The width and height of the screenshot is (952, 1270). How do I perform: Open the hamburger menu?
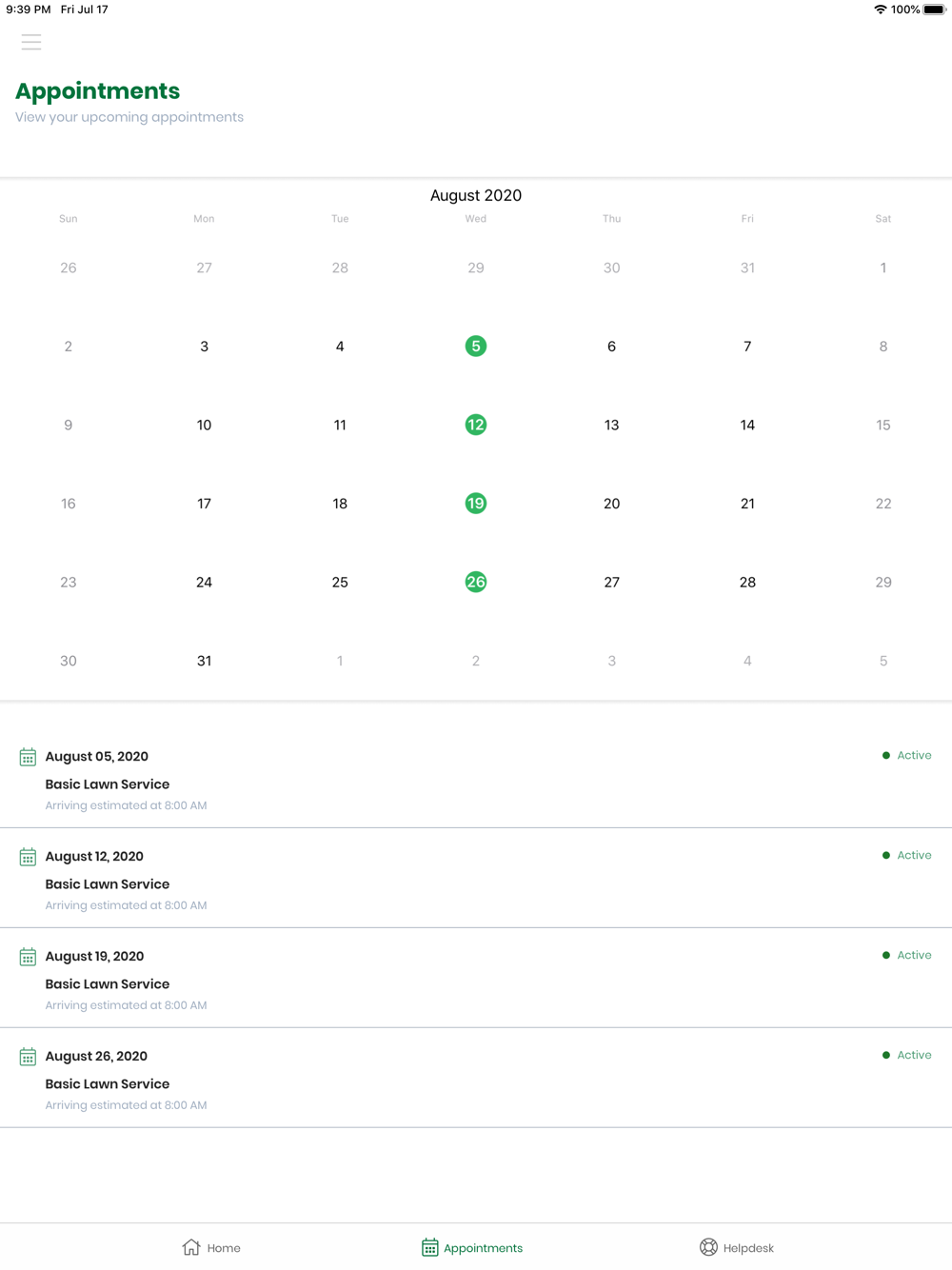point(31,42)
